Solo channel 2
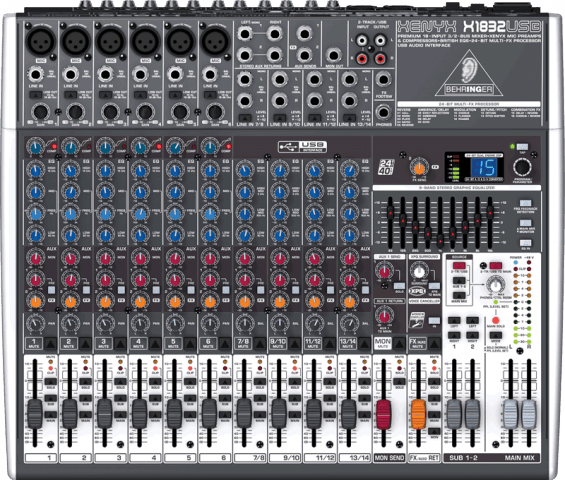565x480 pixels. [x=85, y=382]
